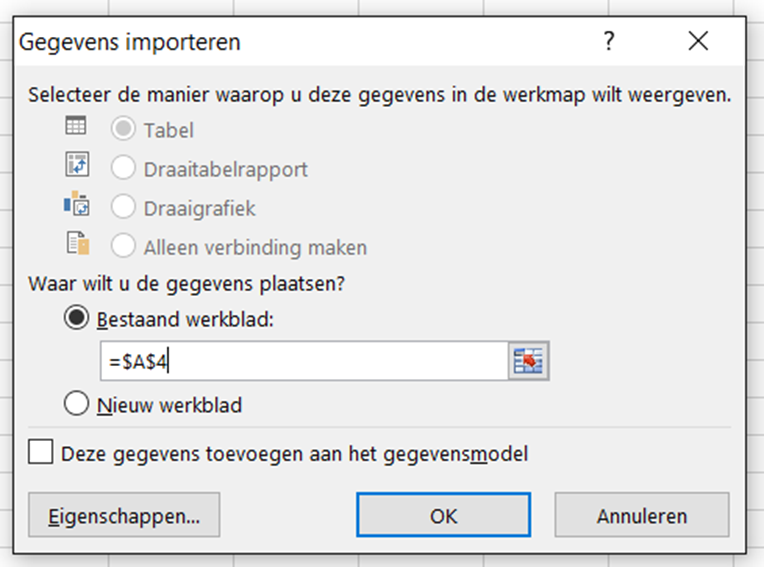Close the Gegevens importeren dialog
This screenshot has height=567, width=764.
tap(698, 41)
